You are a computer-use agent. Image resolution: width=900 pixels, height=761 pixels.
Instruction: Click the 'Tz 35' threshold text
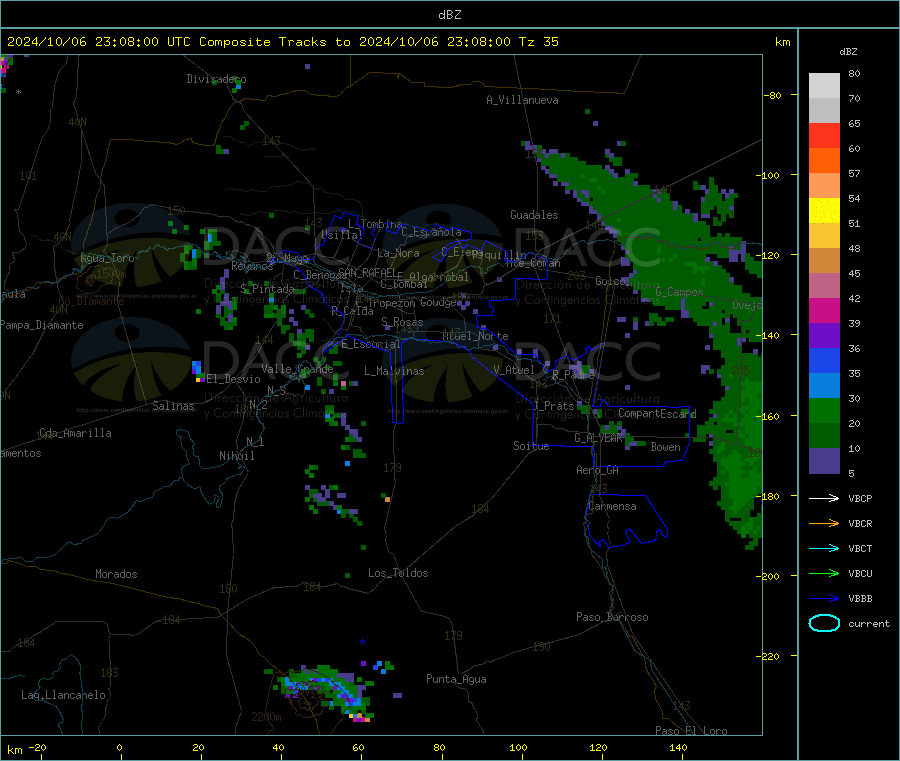click(x=538, y=42)
